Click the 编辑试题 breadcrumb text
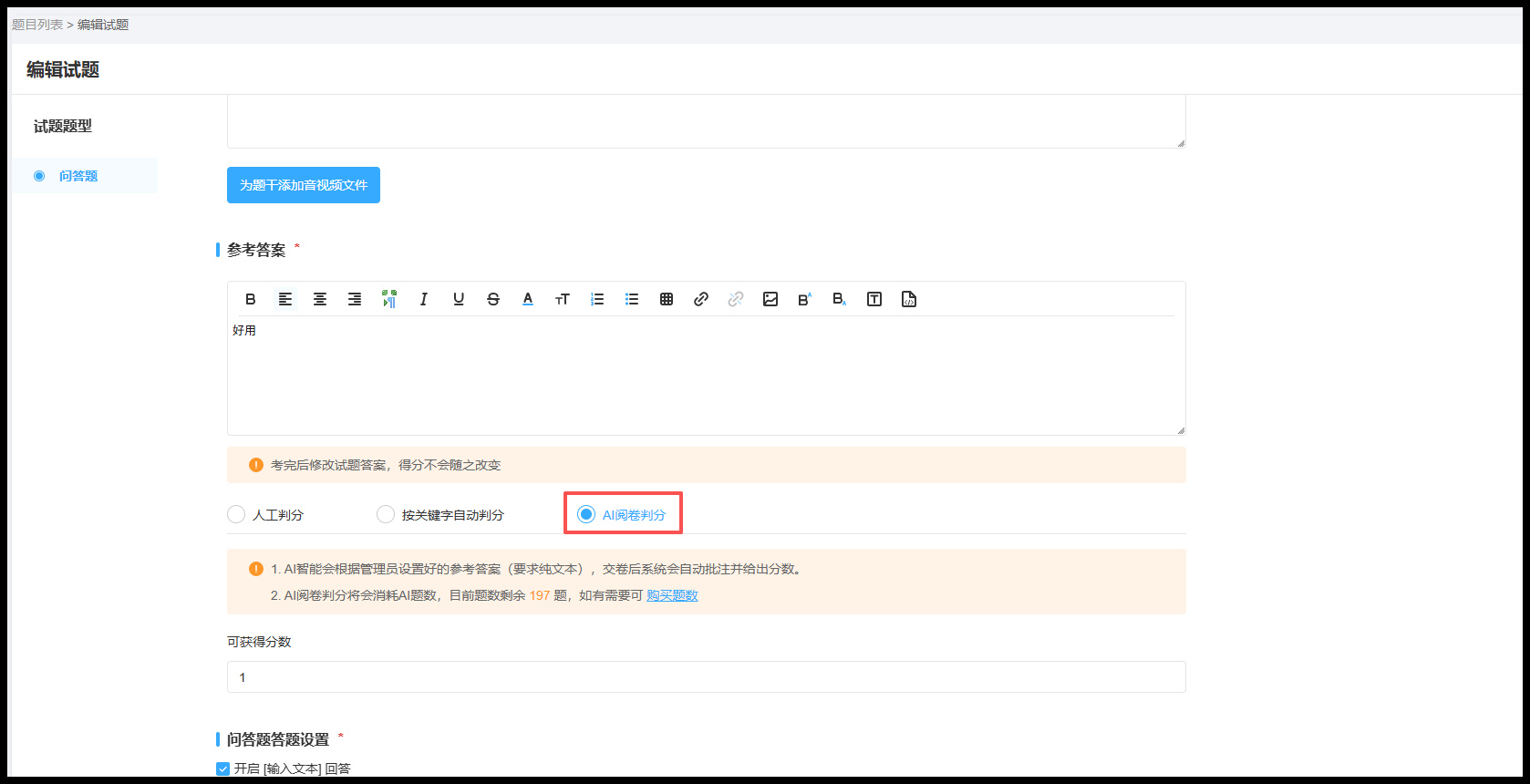The height and width of the screenshot is (784, 1530). pos(103,25)
